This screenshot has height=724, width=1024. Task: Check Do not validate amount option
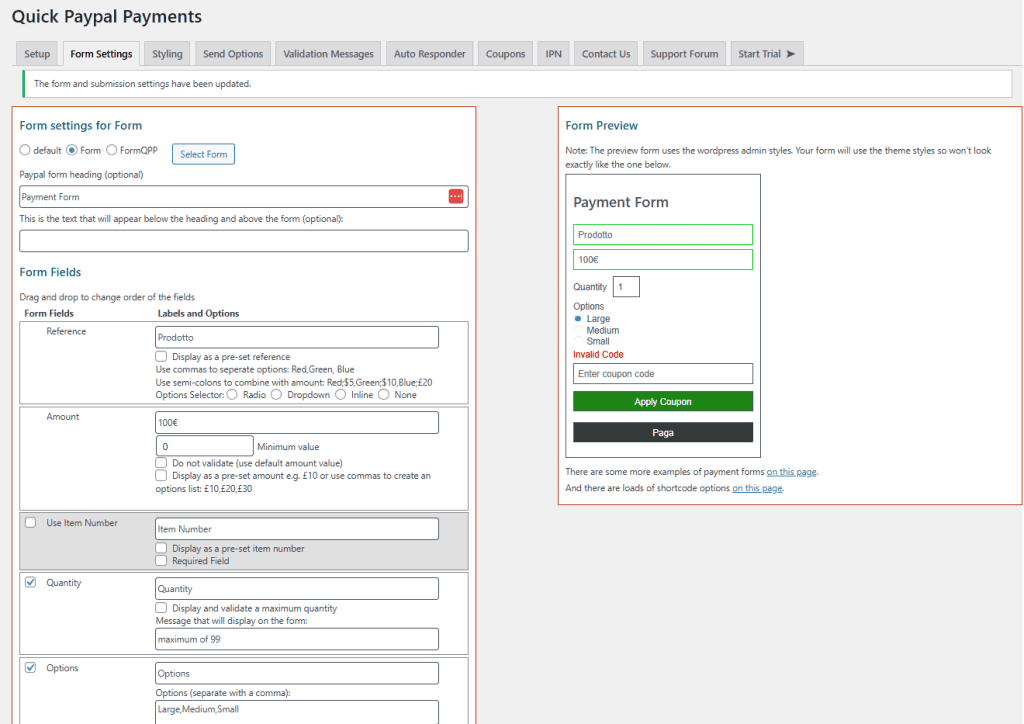pos(160,462)
